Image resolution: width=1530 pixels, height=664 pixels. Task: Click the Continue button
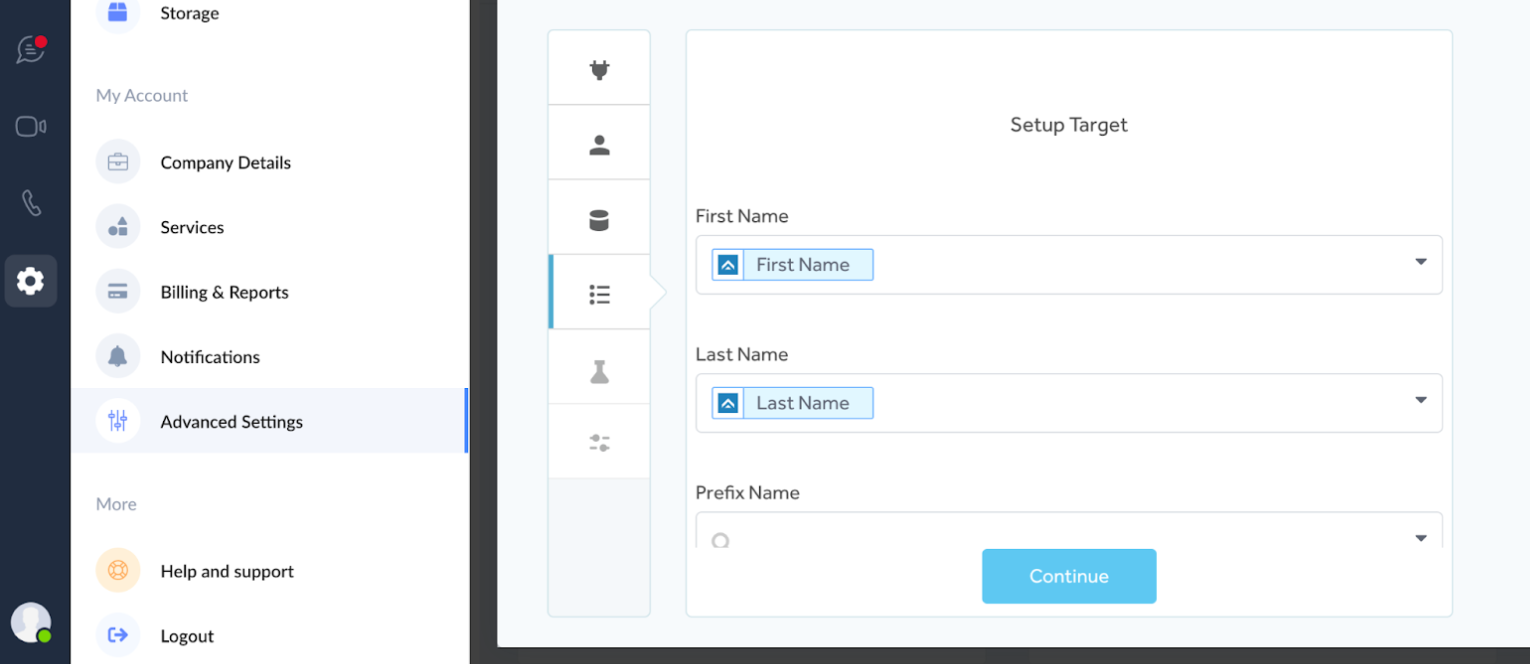(1068, 576)
